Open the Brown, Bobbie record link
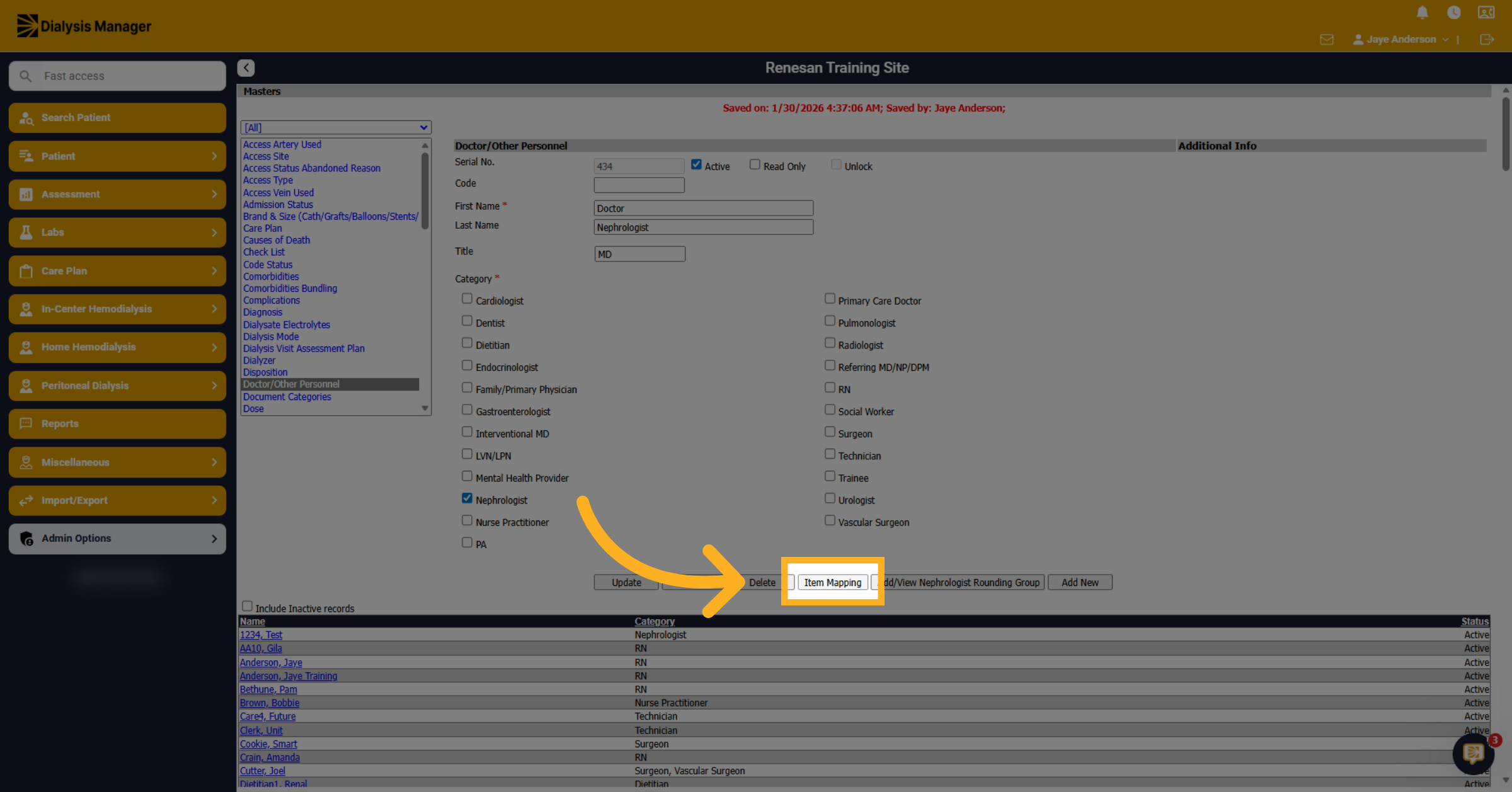 (270, 703)
